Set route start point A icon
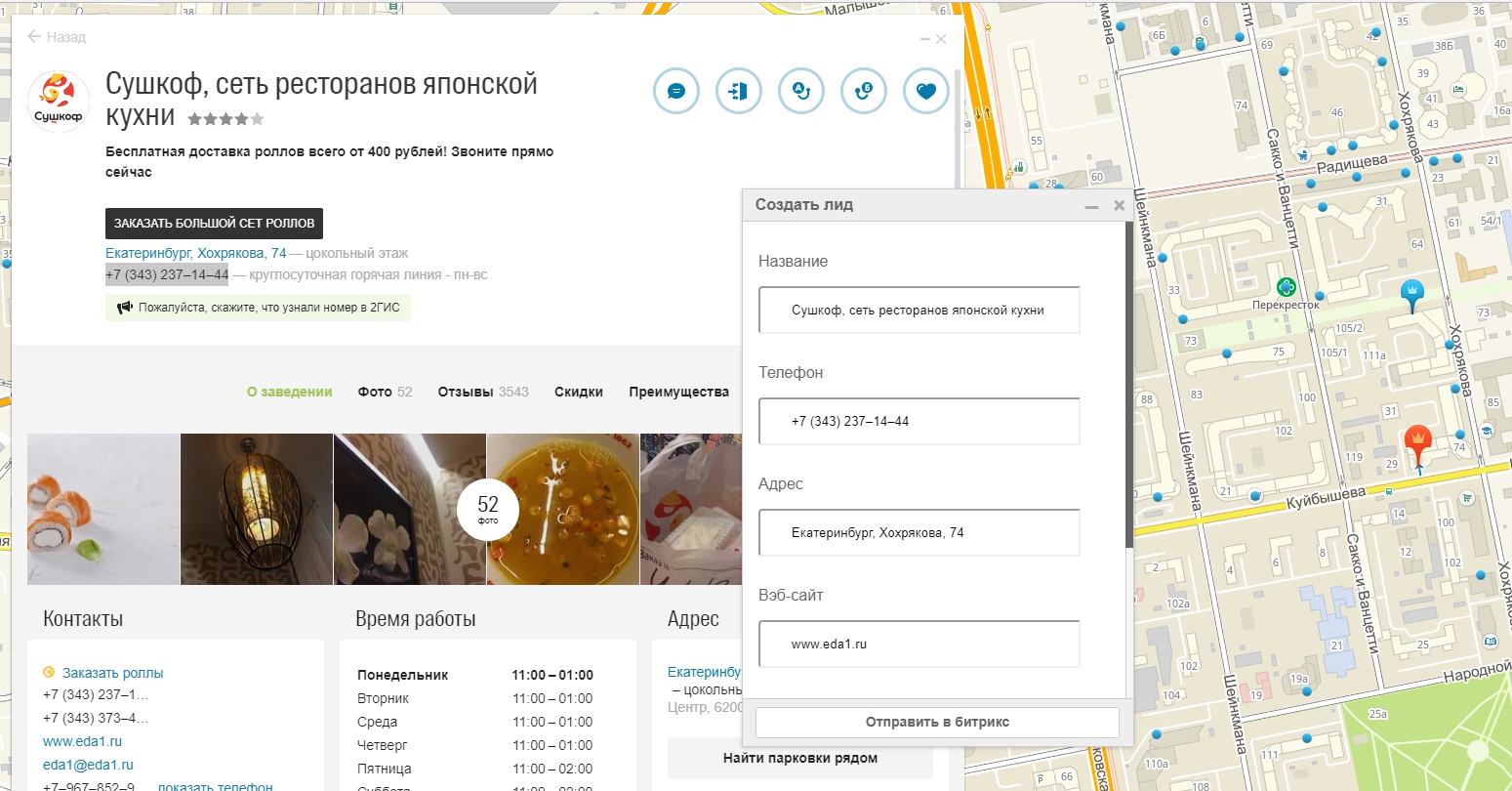 [801, 92]
